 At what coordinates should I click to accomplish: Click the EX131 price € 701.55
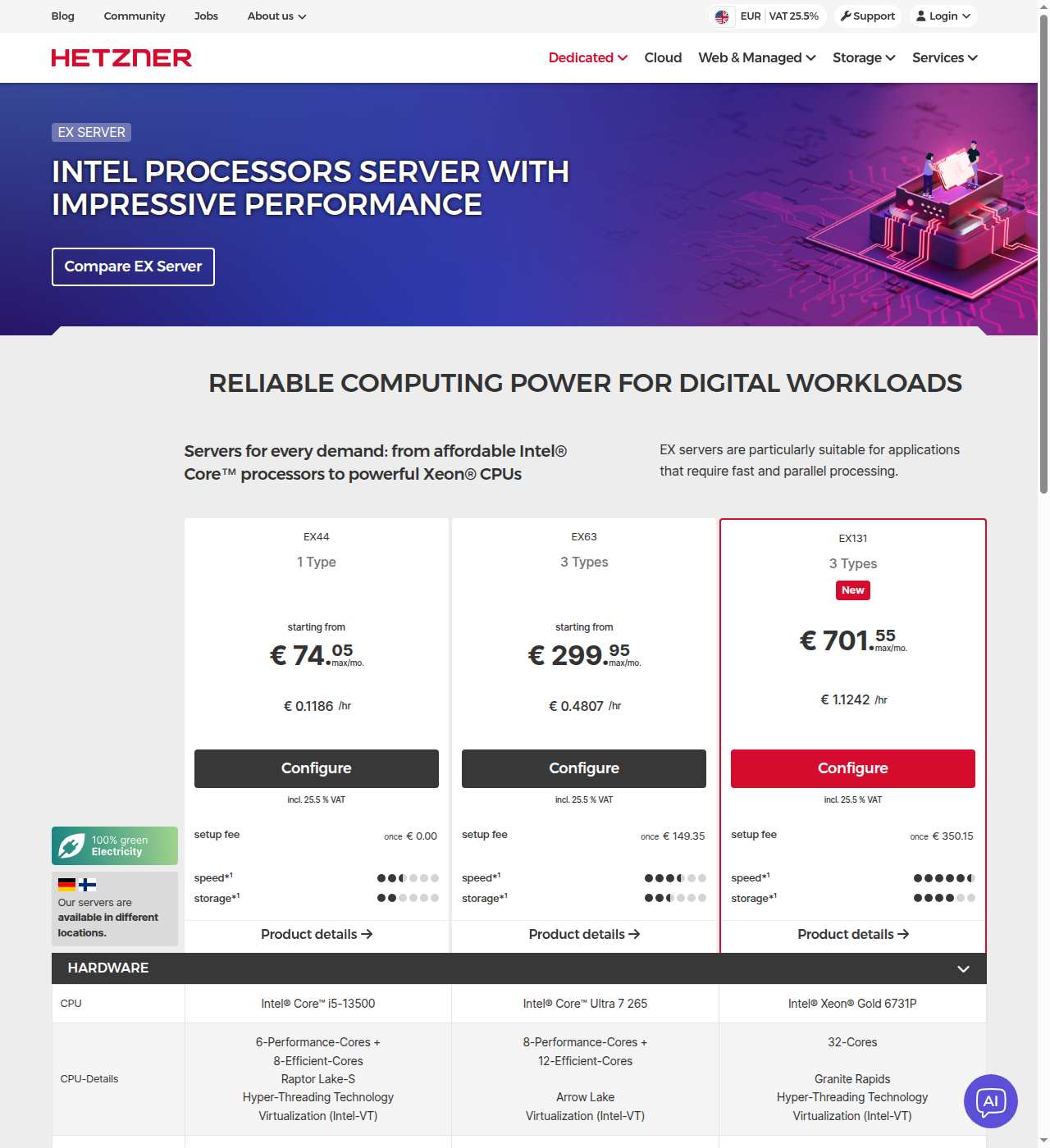(x=853, y=640)
